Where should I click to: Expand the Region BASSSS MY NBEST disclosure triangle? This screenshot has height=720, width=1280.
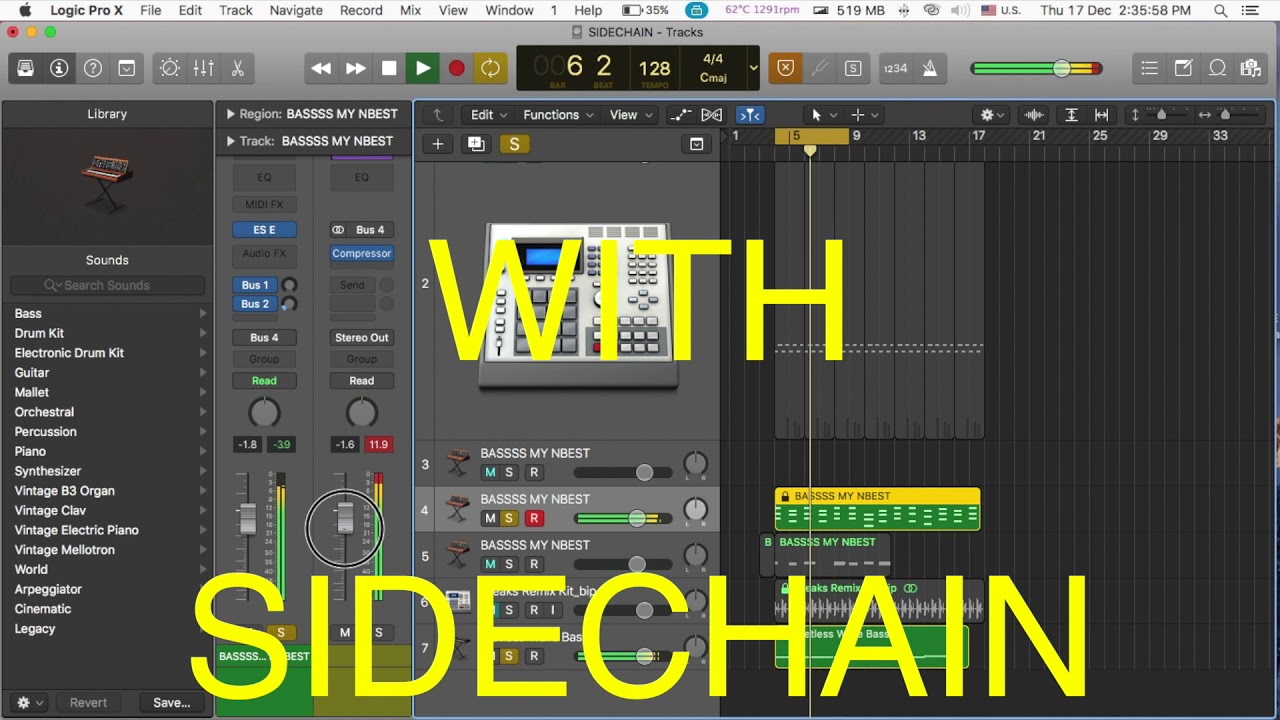tap(230, 114)
